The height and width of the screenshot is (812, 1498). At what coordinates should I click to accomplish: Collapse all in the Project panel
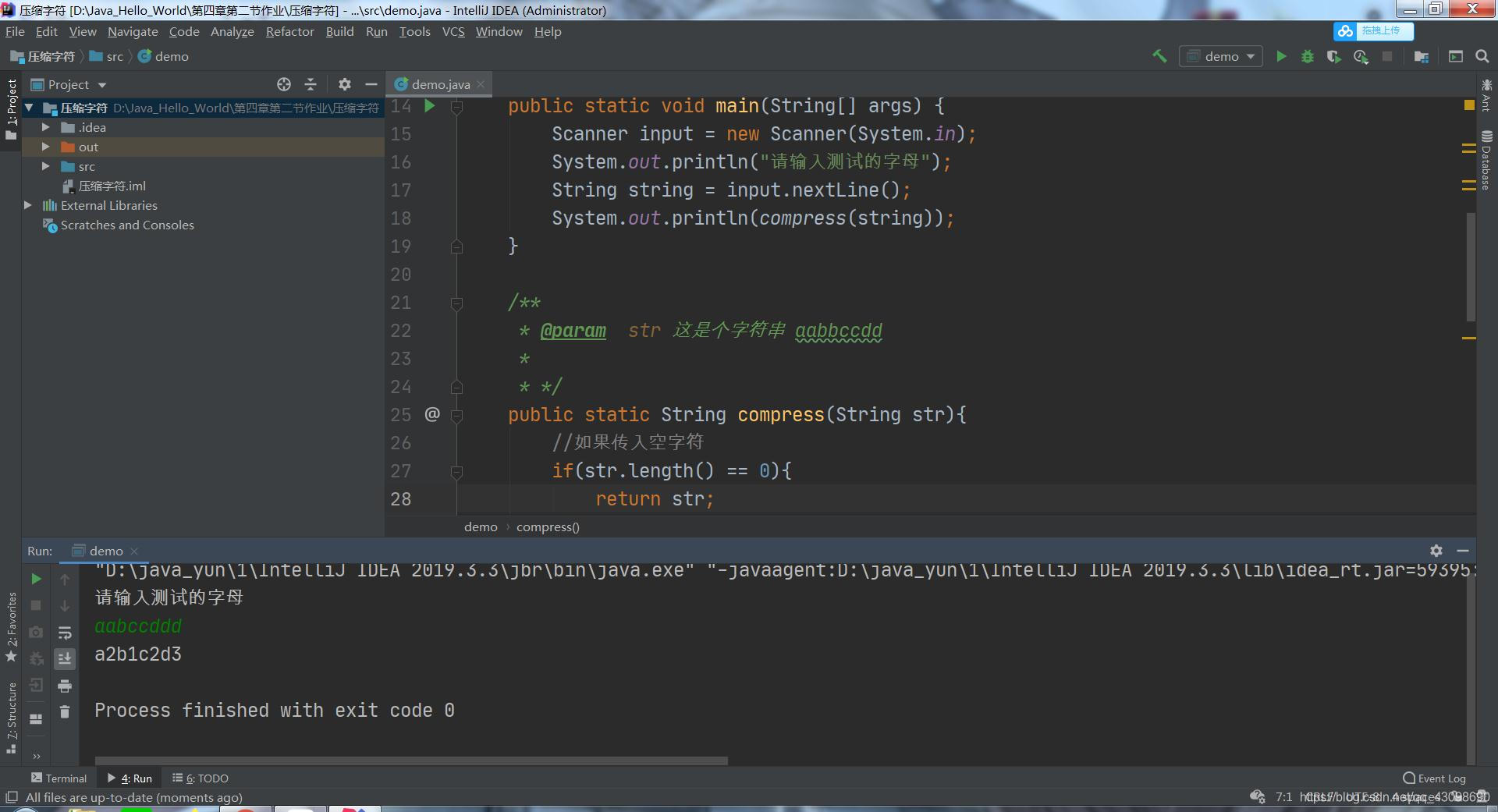point(311,84)
